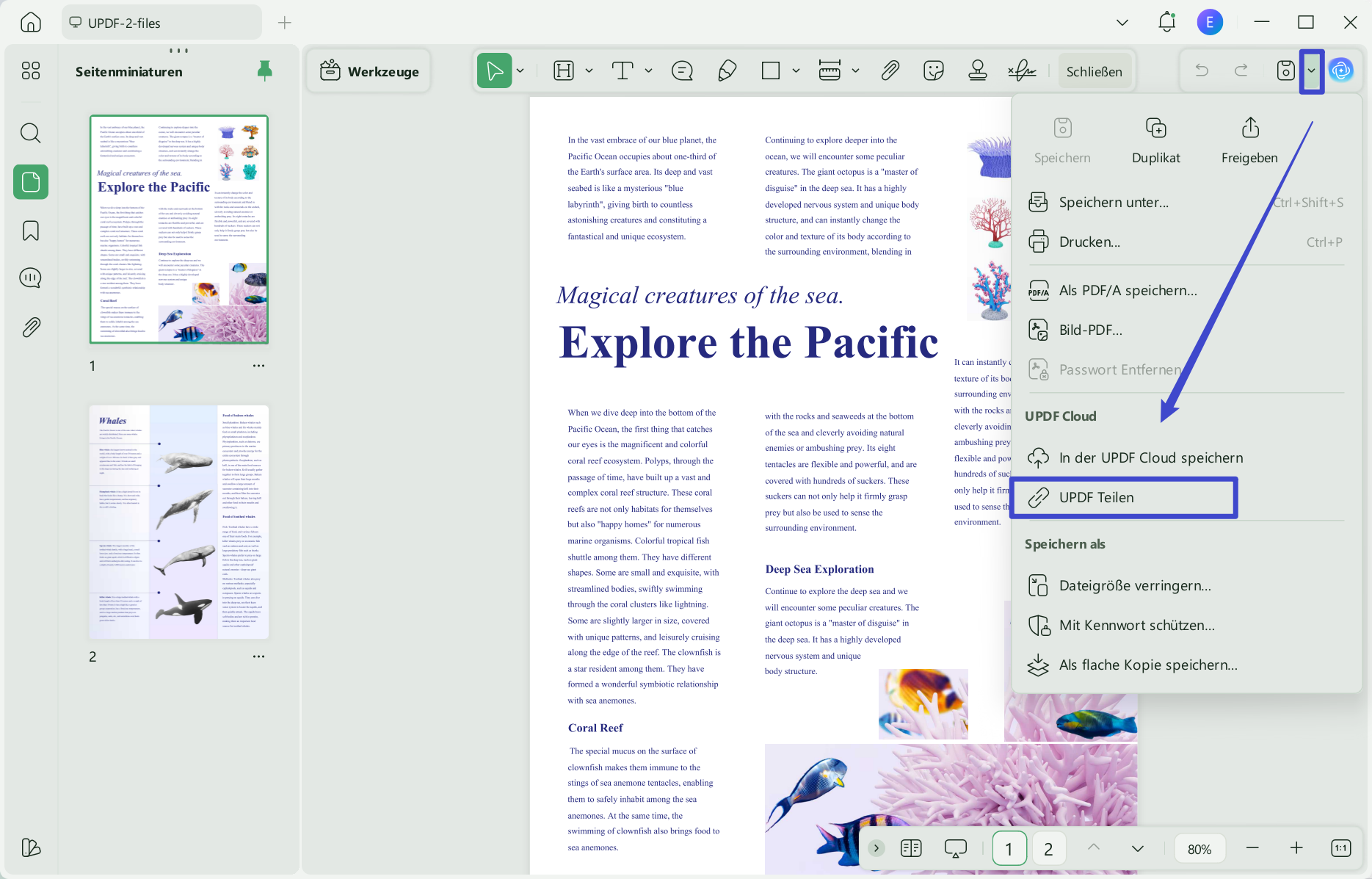Open more options for page 1 thumbnail
The image size is (1372, 879).
258,366
